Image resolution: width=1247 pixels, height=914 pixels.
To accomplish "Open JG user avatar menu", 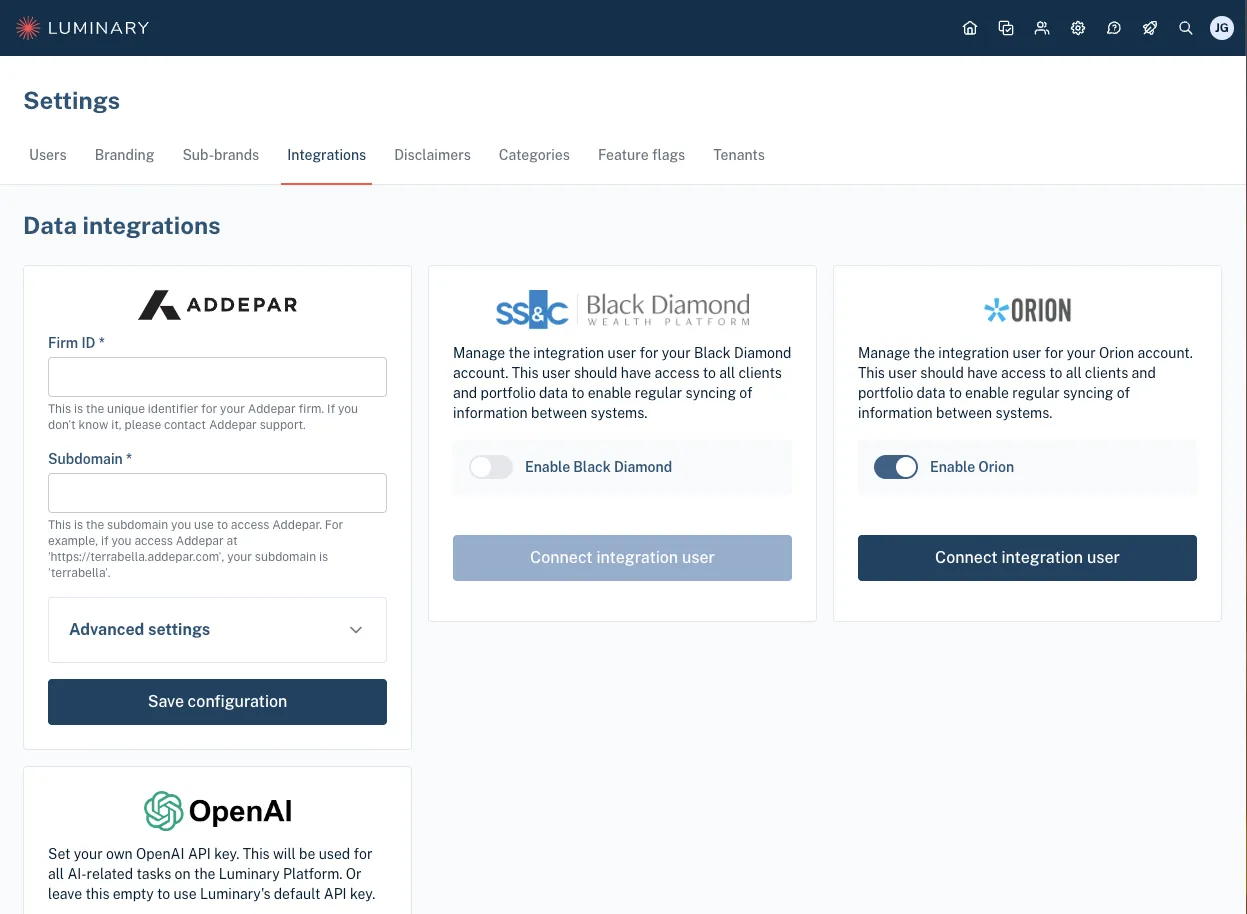I will click(x=1221, y=28).
